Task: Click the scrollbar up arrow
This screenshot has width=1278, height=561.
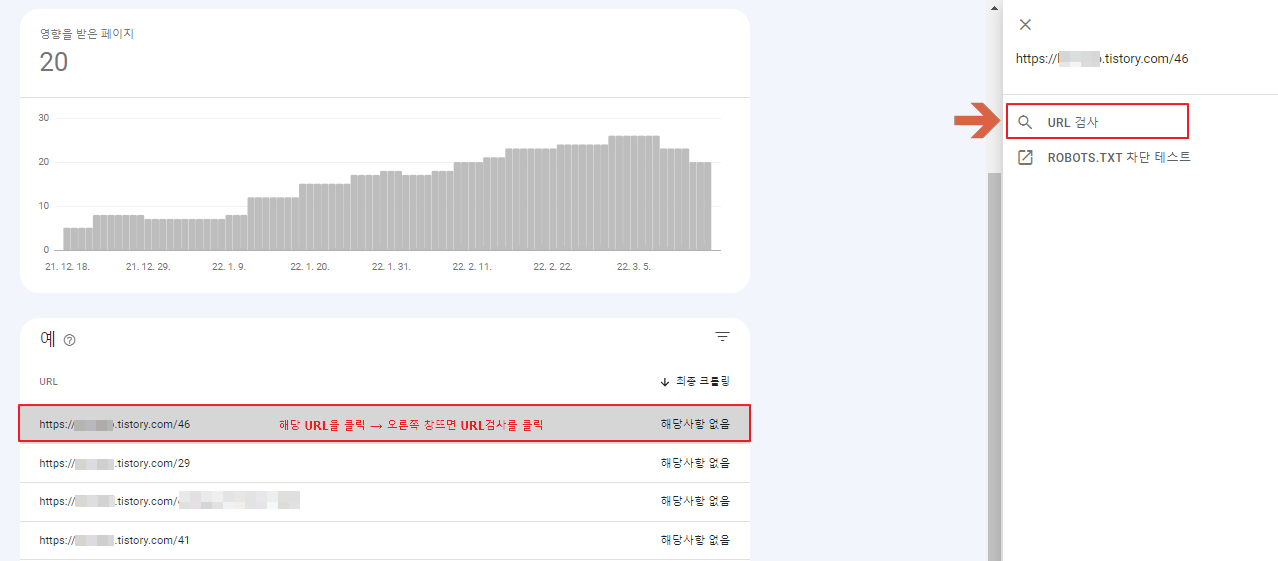Action: pyautogui.click(x=993, y=7)
